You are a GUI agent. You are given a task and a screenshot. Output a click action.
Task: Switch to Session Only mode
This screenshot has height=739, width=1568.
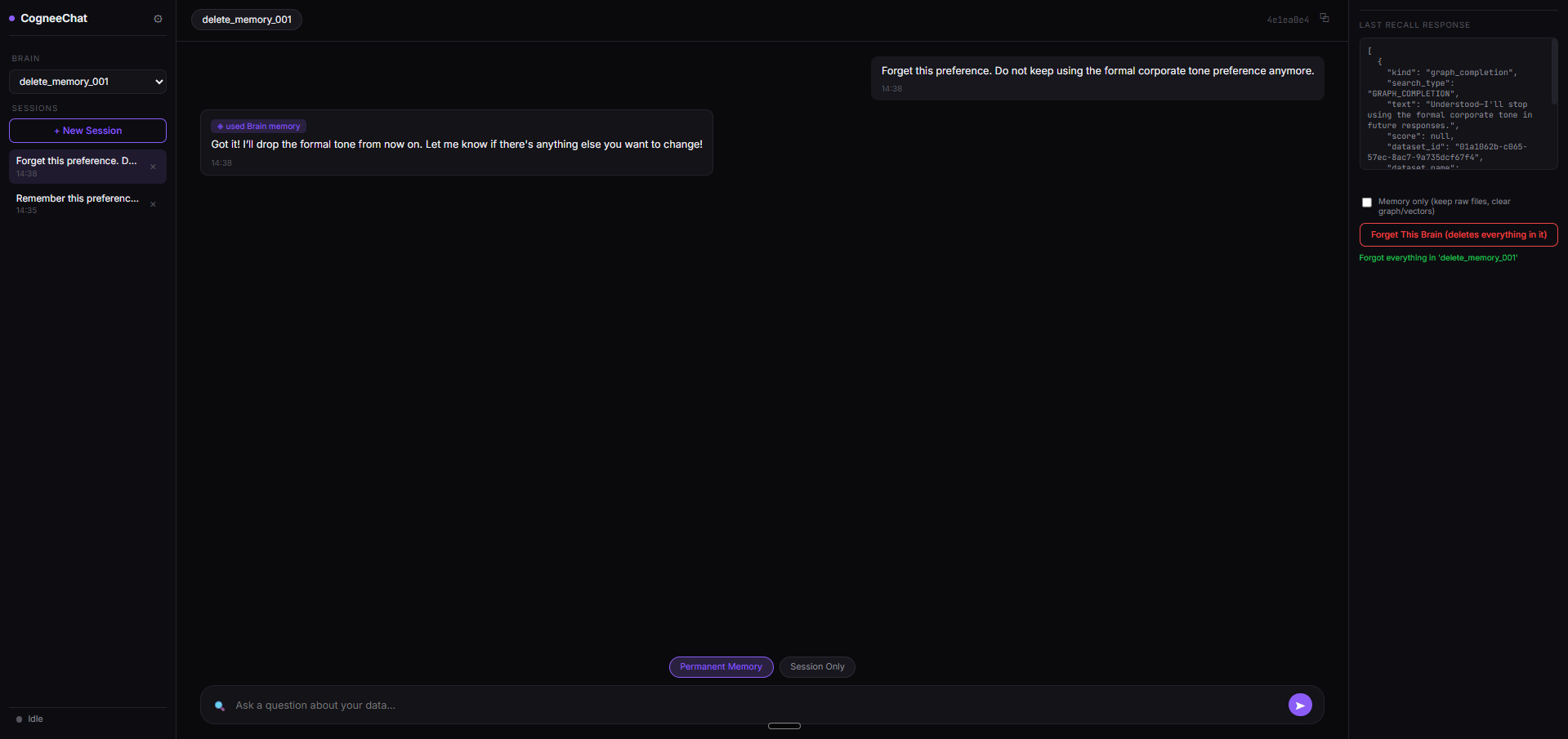pos(817,667)
